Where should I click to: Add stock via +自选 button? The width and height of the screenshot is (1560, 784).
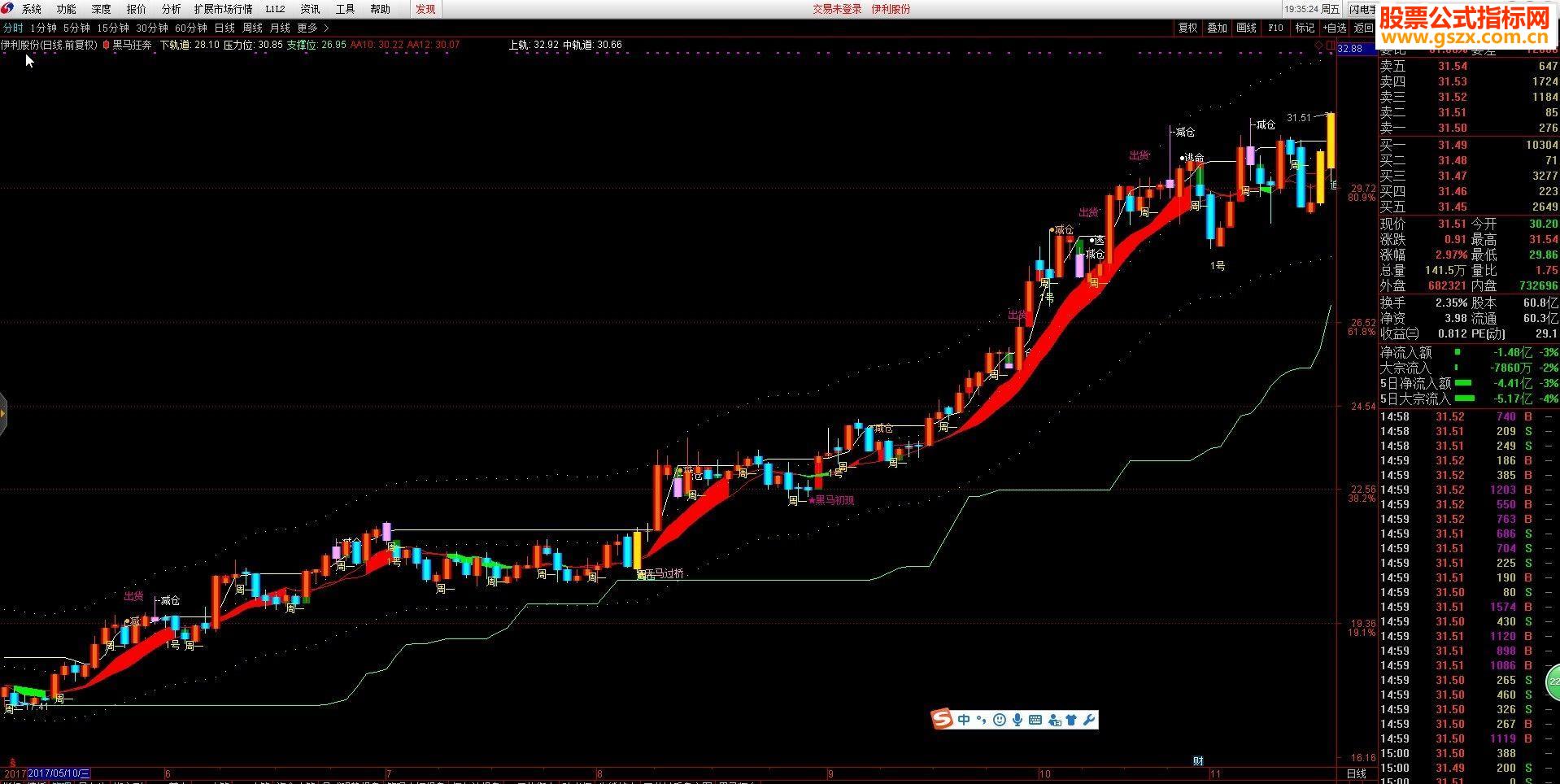(1335, 28)
